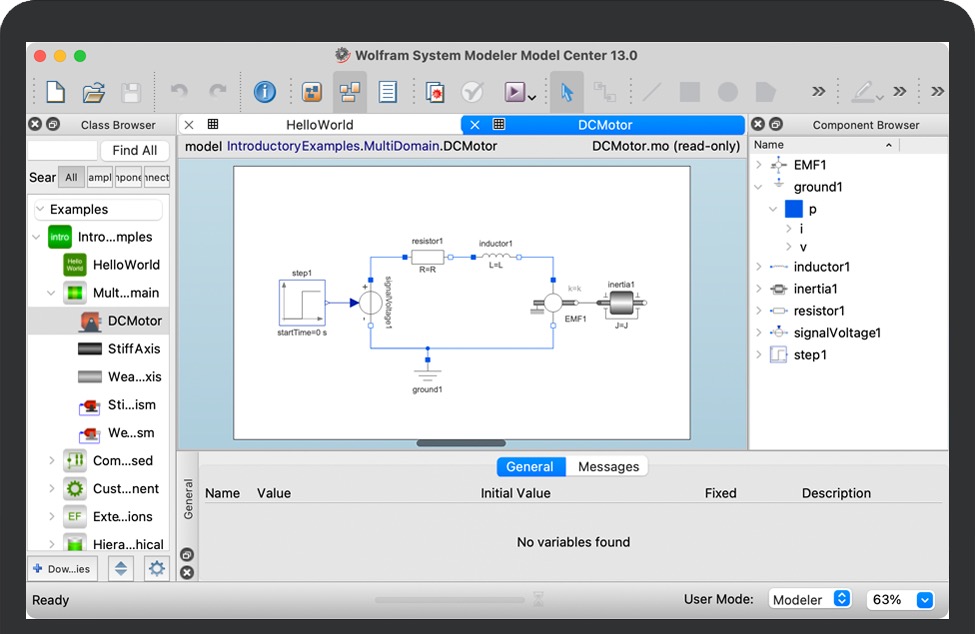
Task: Click the blue Info icon
Action: tap(264, 92)
